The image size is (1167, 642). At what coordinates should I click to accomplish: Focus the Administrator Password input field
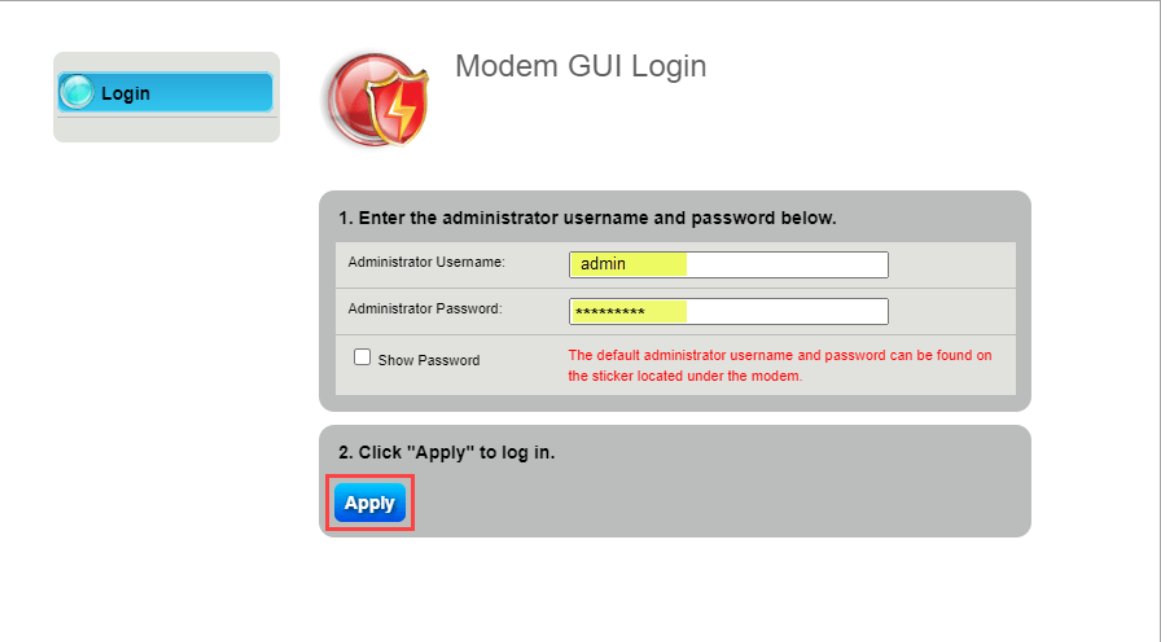(729, 311)
